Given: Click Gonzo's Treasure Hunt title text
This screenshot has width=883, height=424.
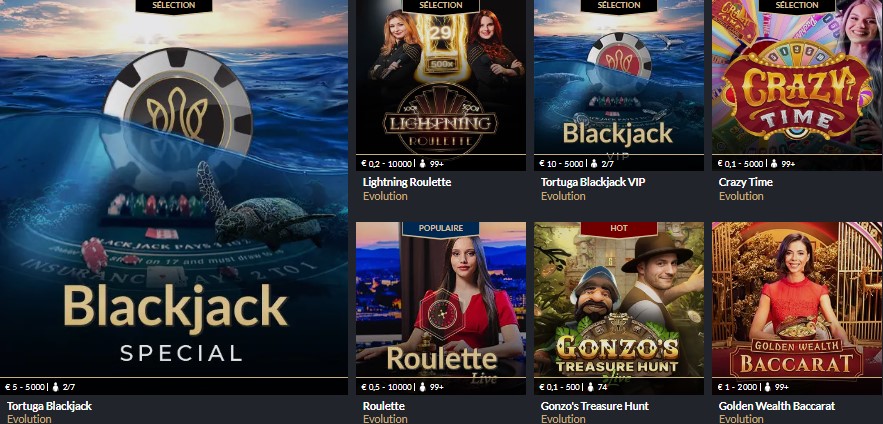Looking at the screenshot, I should click(x=595, y=406).
